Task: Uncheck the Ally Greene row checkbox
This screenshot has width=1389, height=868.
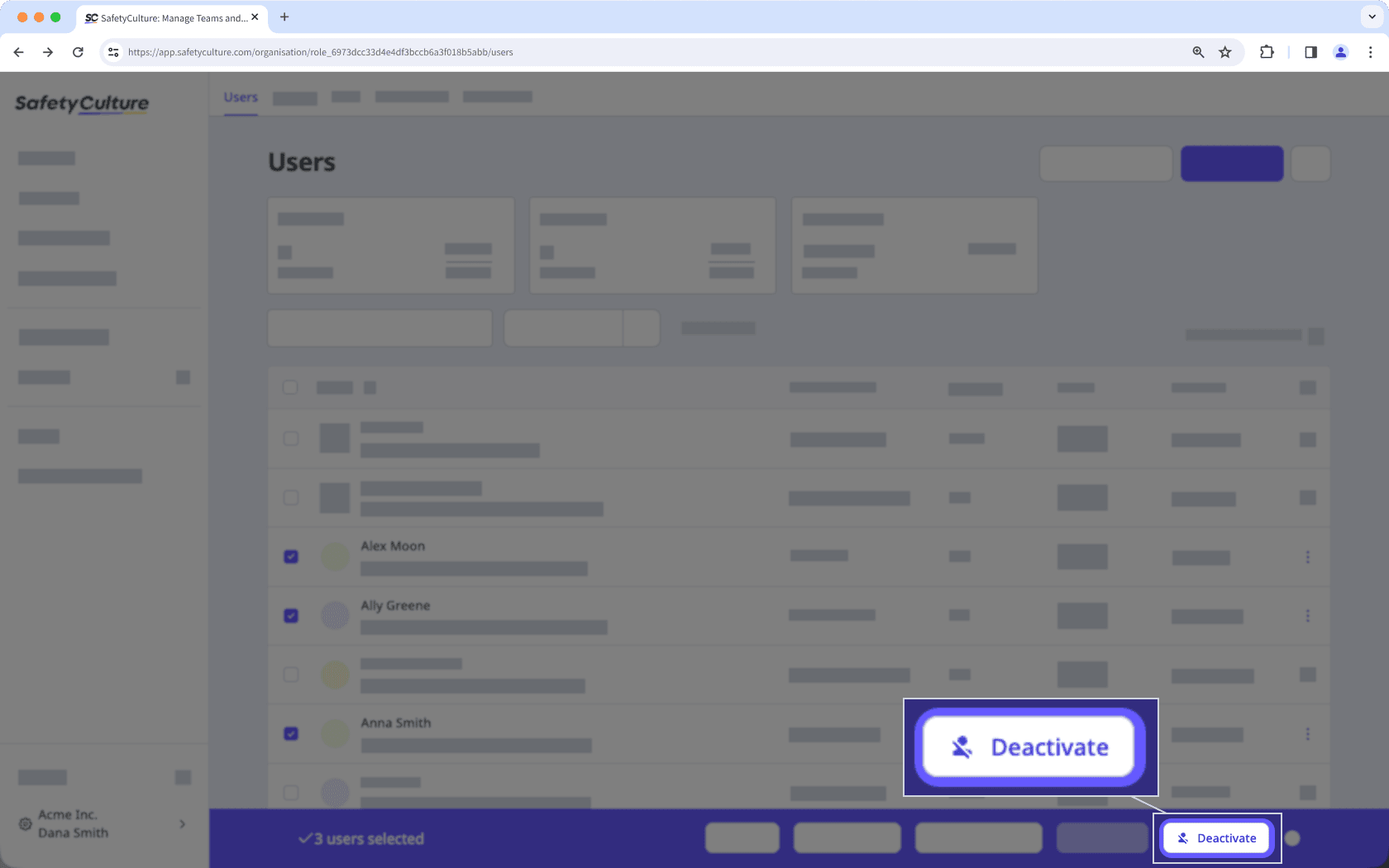Action: tap(290, 616)
